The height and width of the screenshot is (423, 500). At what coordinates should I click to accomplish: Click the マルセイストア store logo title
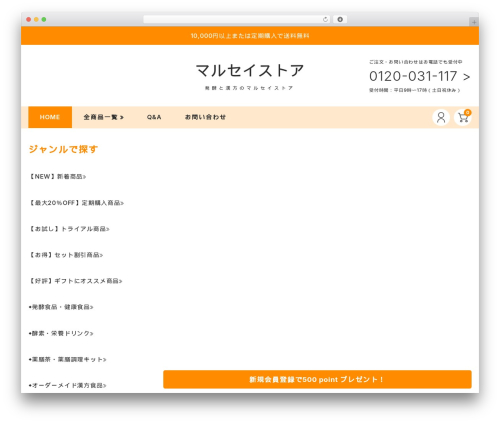250,71
